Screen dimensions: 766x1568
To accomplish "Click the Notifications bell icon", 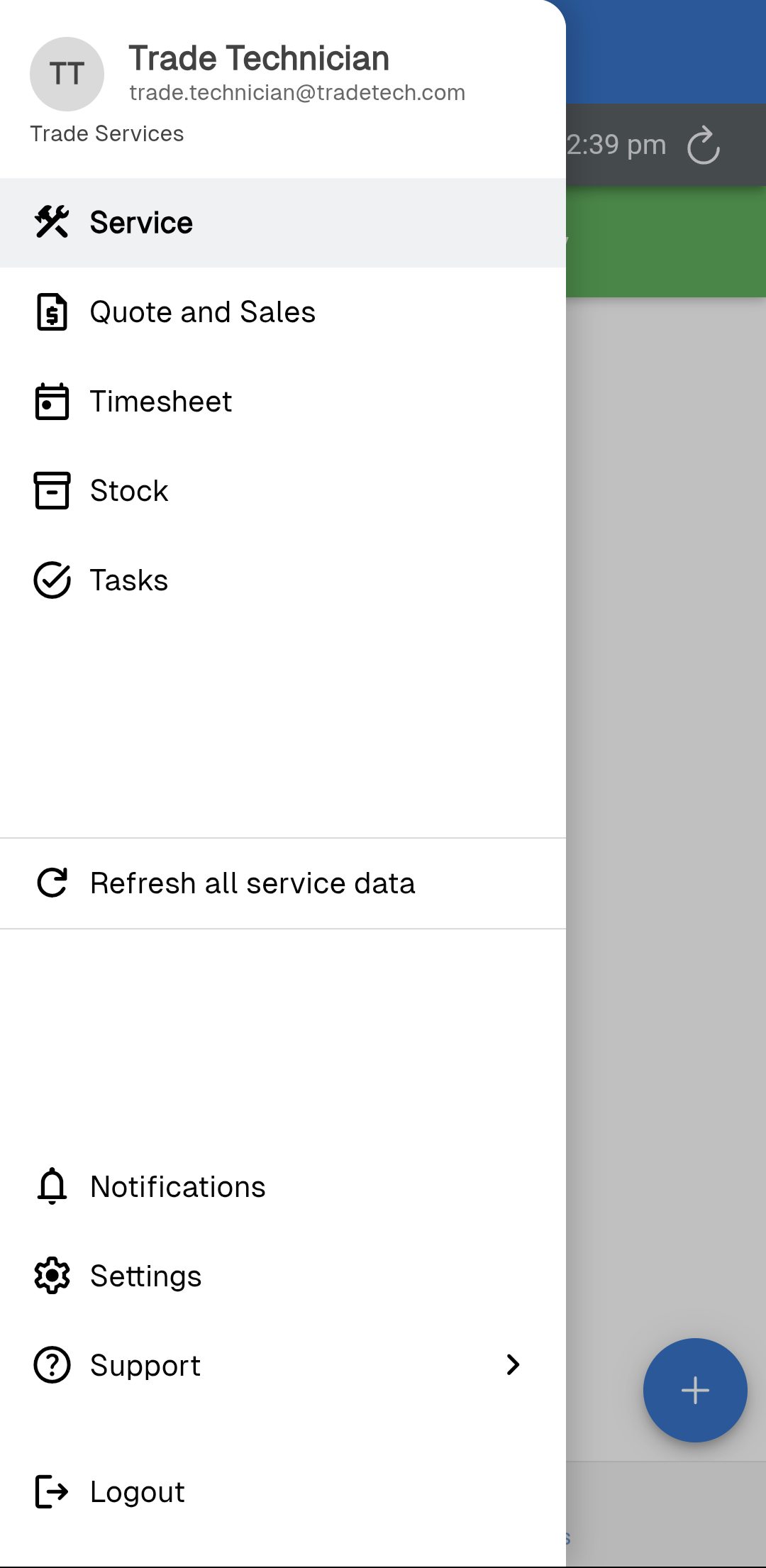I will 52,1186.
